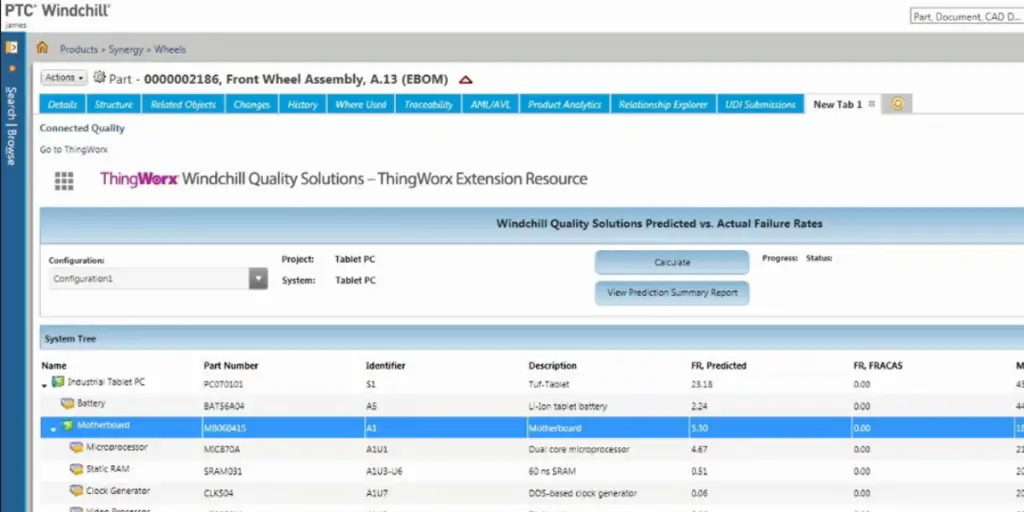This screenshot has width=1024, height=512.
Task: Select the Battery tree row name
Action: [91, 404]
